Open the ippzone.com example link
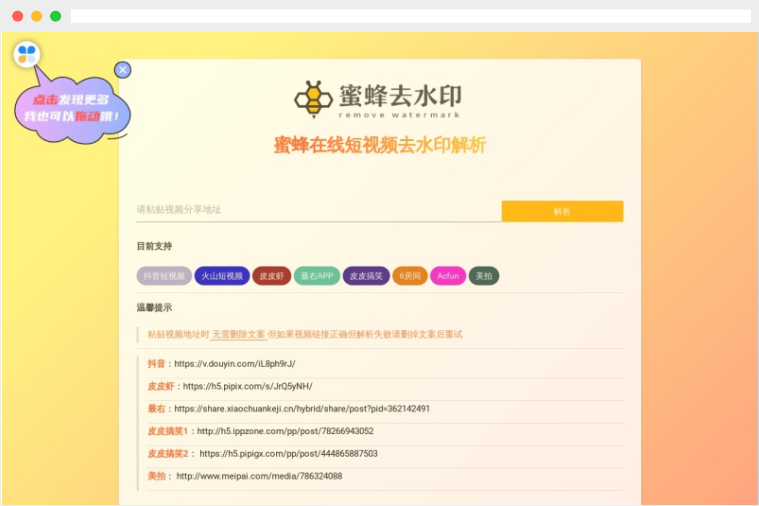 point(286,431)
